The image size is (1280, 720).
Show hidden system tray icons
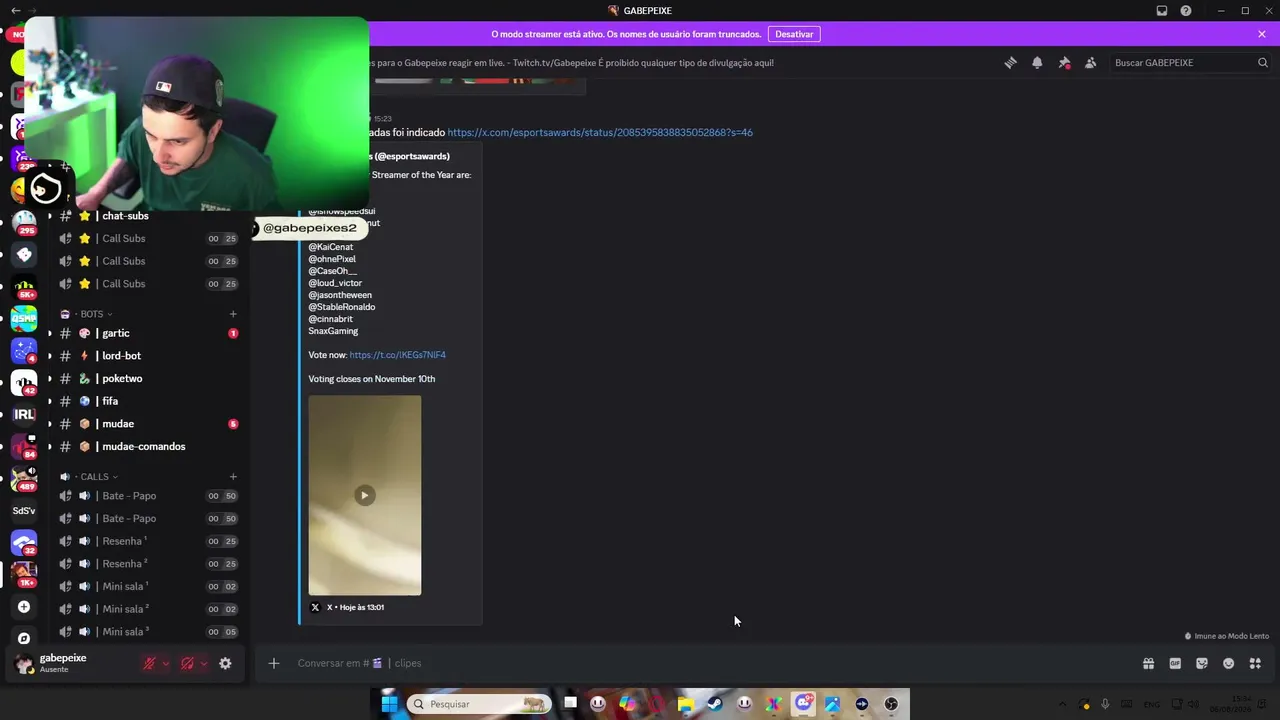pyautogui.click(x=1062, y=704)
